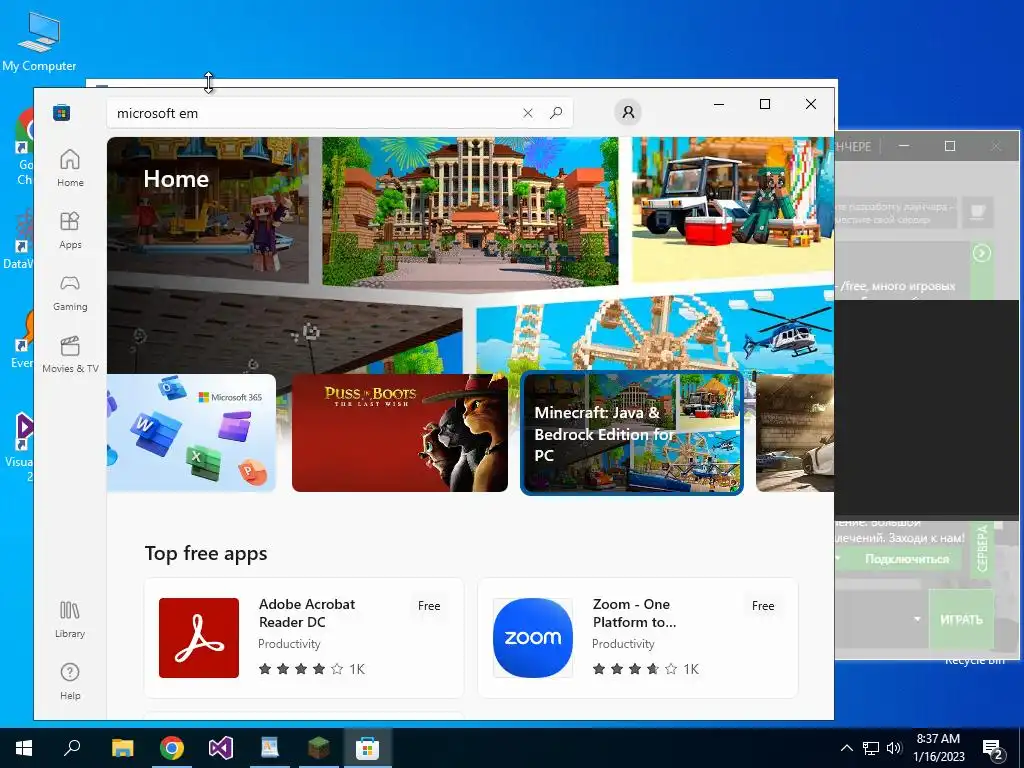The image size is (1024, 768).
Task: Go to Home in Store sidebar
Action: [70, 168]
